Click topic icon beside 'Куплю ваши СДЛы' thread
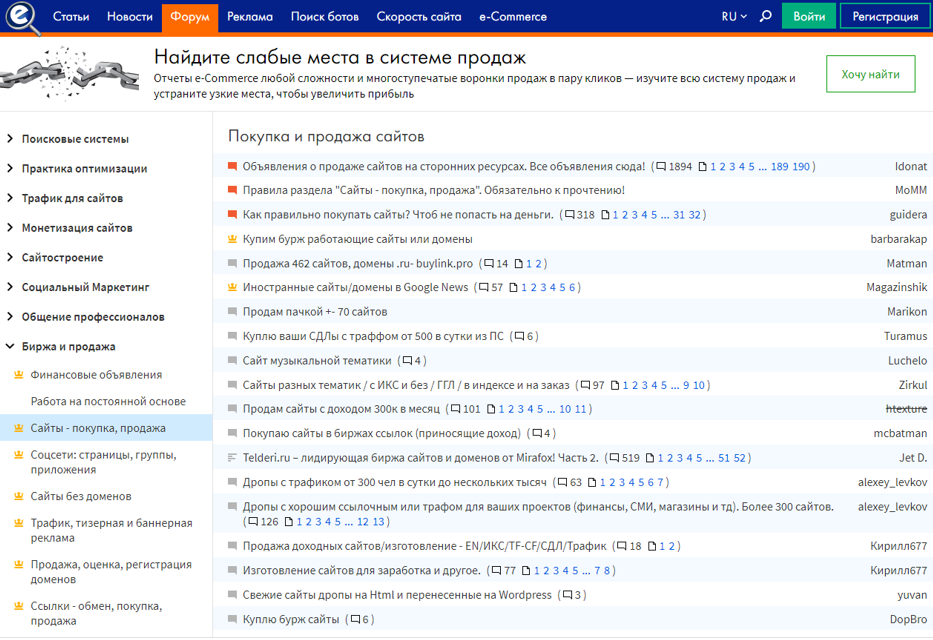Viewport: 933px width, 640px height. [x=233, y=336]
